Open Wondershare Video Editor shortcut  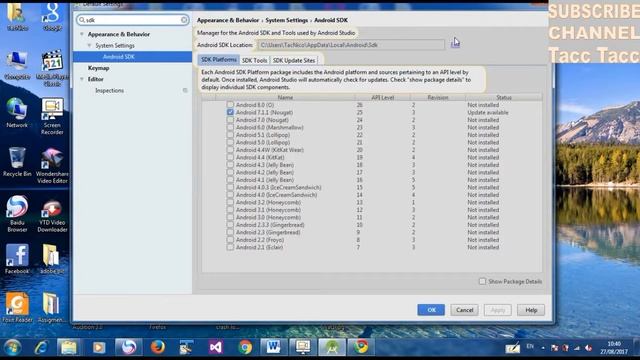[52, 165]
